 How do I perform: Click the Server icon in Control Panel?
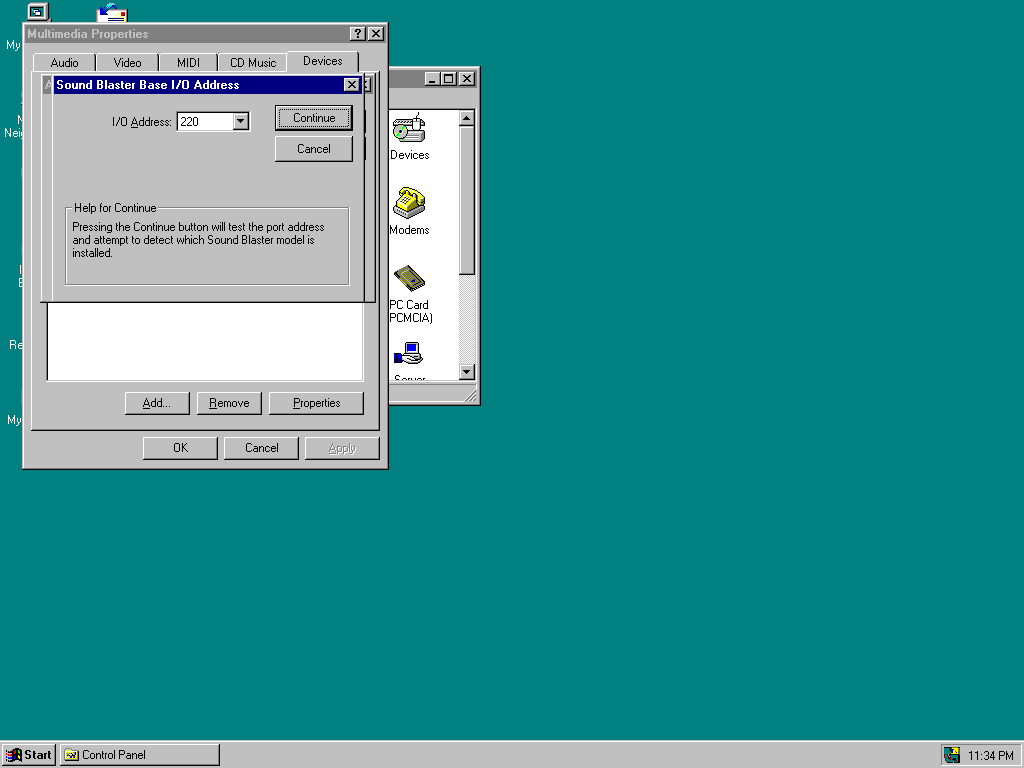409,355
